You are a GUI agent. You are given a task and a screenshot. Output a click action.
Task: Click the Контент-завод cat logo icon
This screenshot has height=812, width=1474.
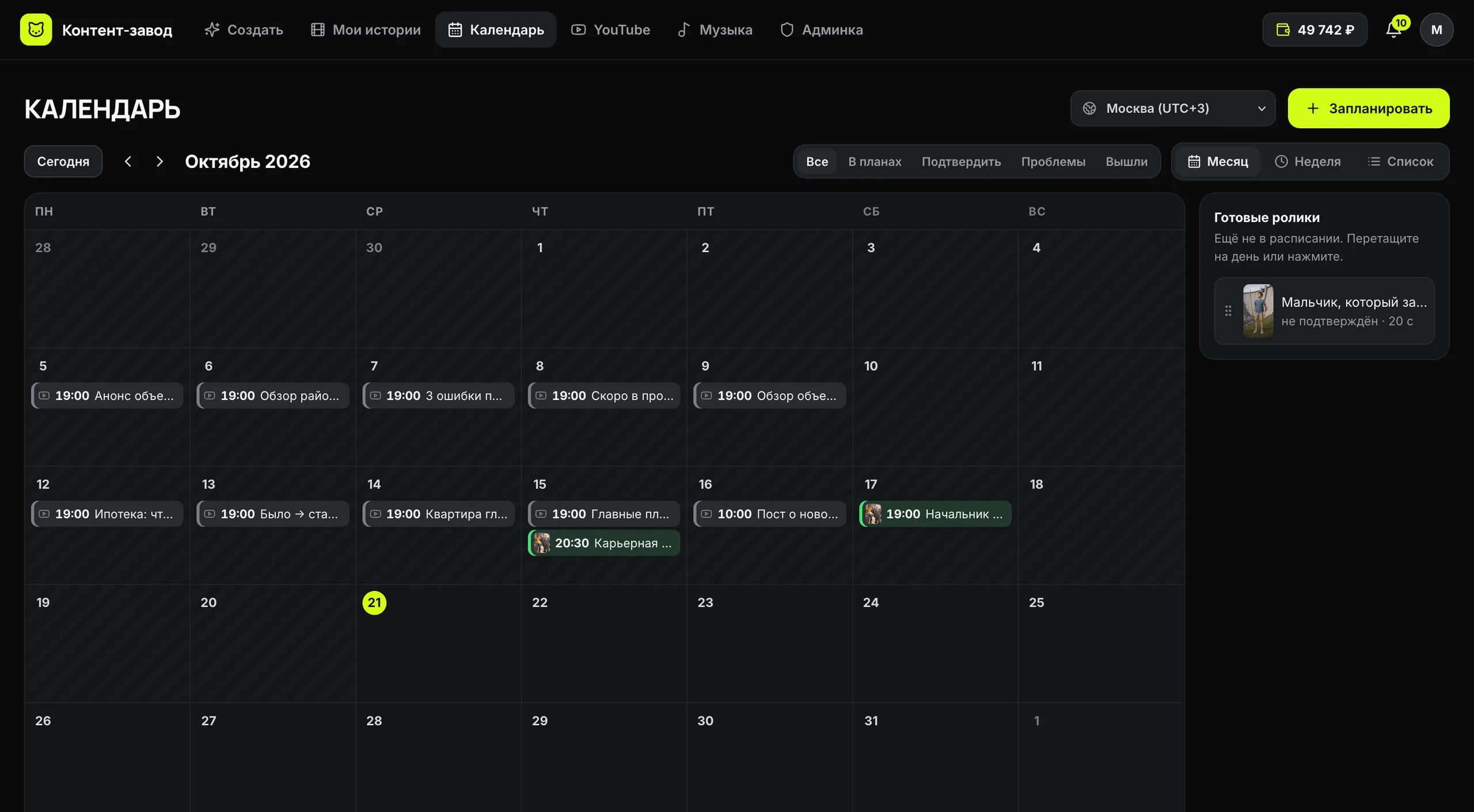[x=36, y=29]
